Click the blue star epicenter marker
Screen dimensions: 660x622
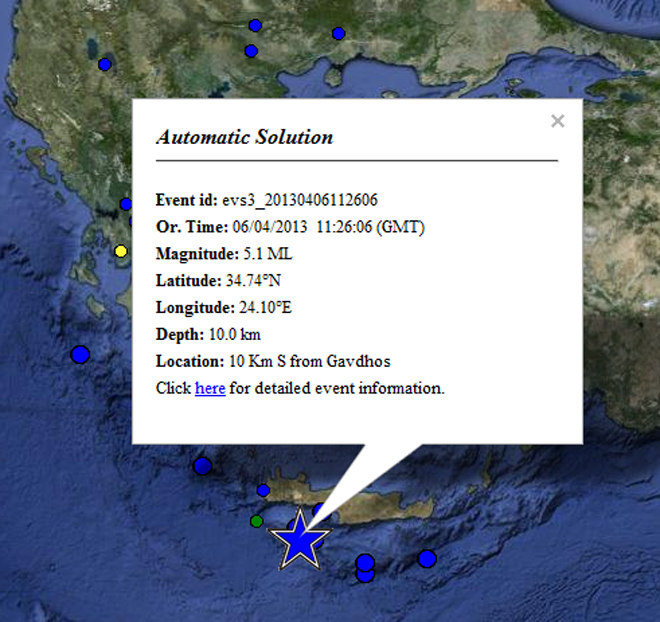pyautogui.click(x=300, y=542)
